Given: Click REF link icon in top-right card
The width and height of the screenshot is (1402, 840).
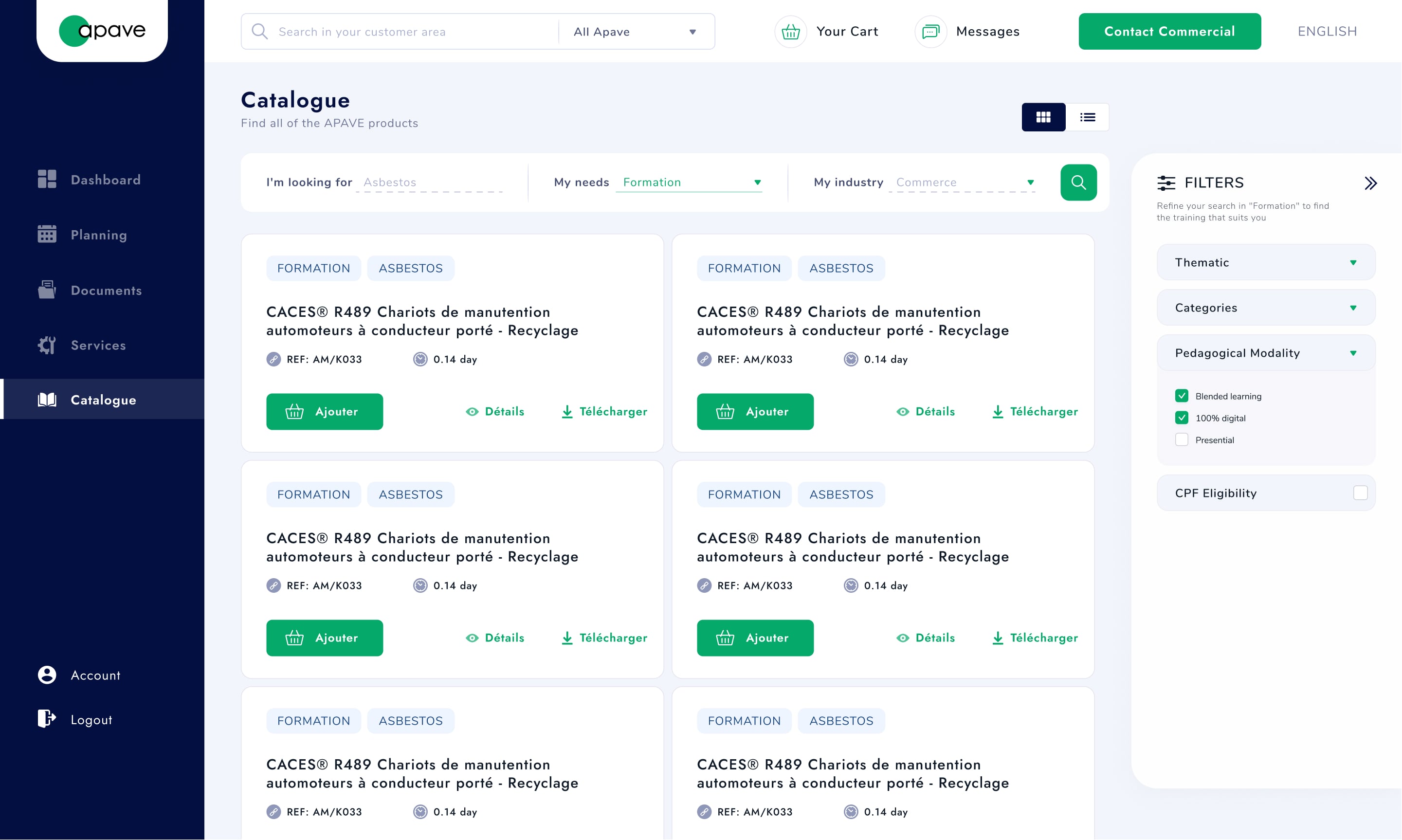Looking at the screenshot, I should click(704, 360).
